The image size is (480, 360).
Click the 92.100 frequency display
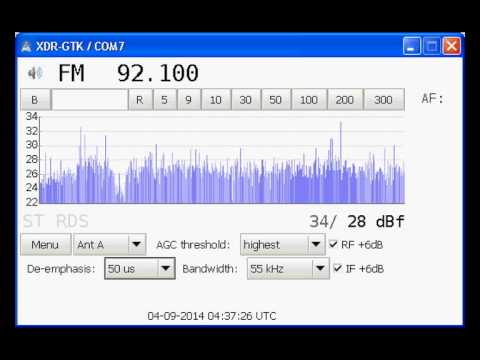point(158,73)
